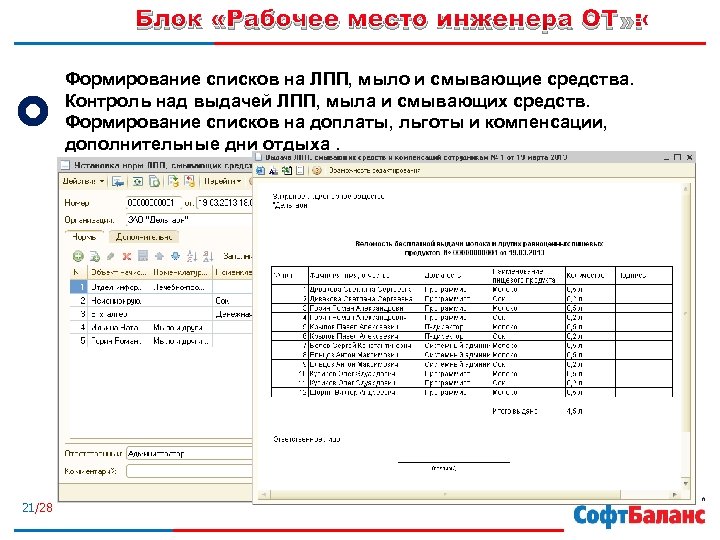Click horizontal scrollbar right arrow
Screen dimensions: 720x540
point(675,495)
